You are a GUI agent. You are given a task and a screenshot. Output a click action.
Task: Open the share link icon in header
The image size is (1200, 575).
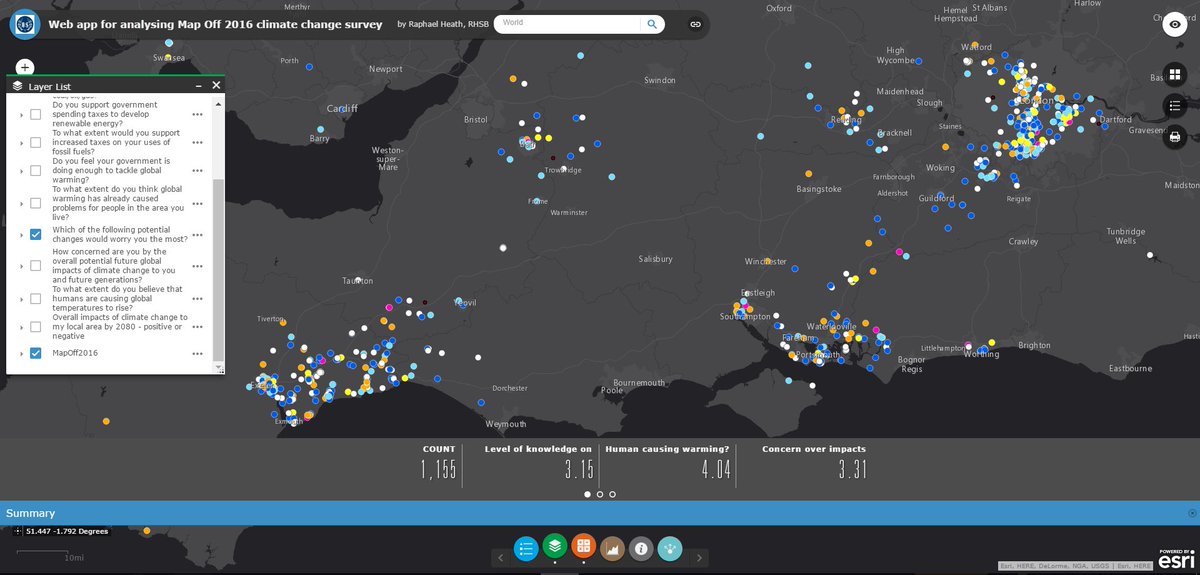(695, 23)
